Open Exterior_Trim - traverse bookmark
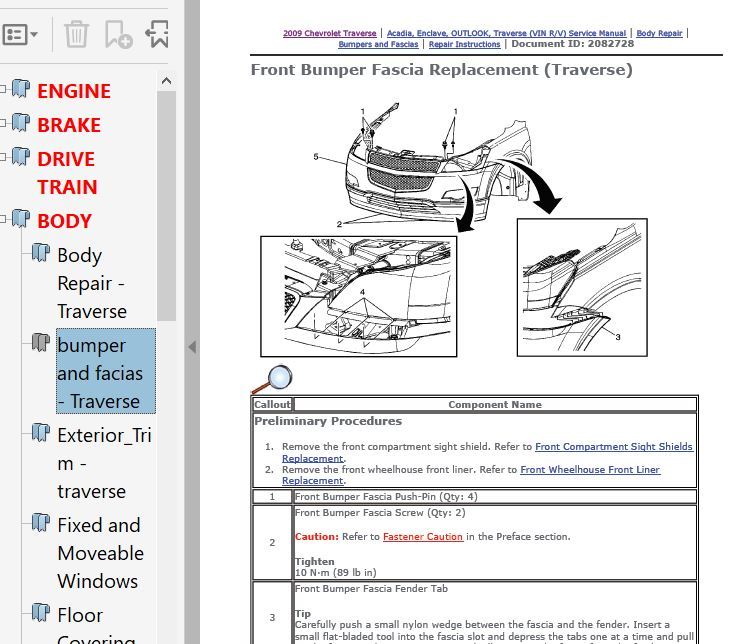 coord(104,463)
